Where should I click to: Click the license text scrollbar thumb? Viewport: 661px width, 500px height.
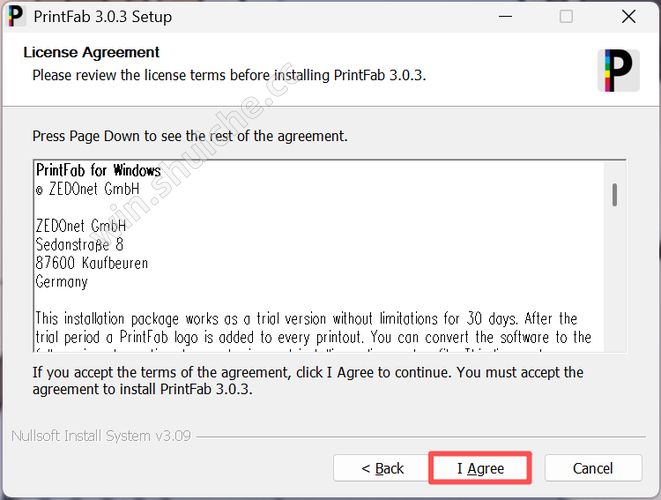(x=615, y=195)
